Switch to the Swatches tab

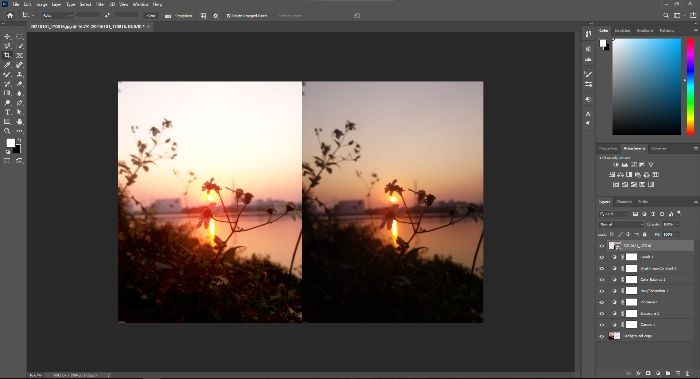click(x=622, y=30)
